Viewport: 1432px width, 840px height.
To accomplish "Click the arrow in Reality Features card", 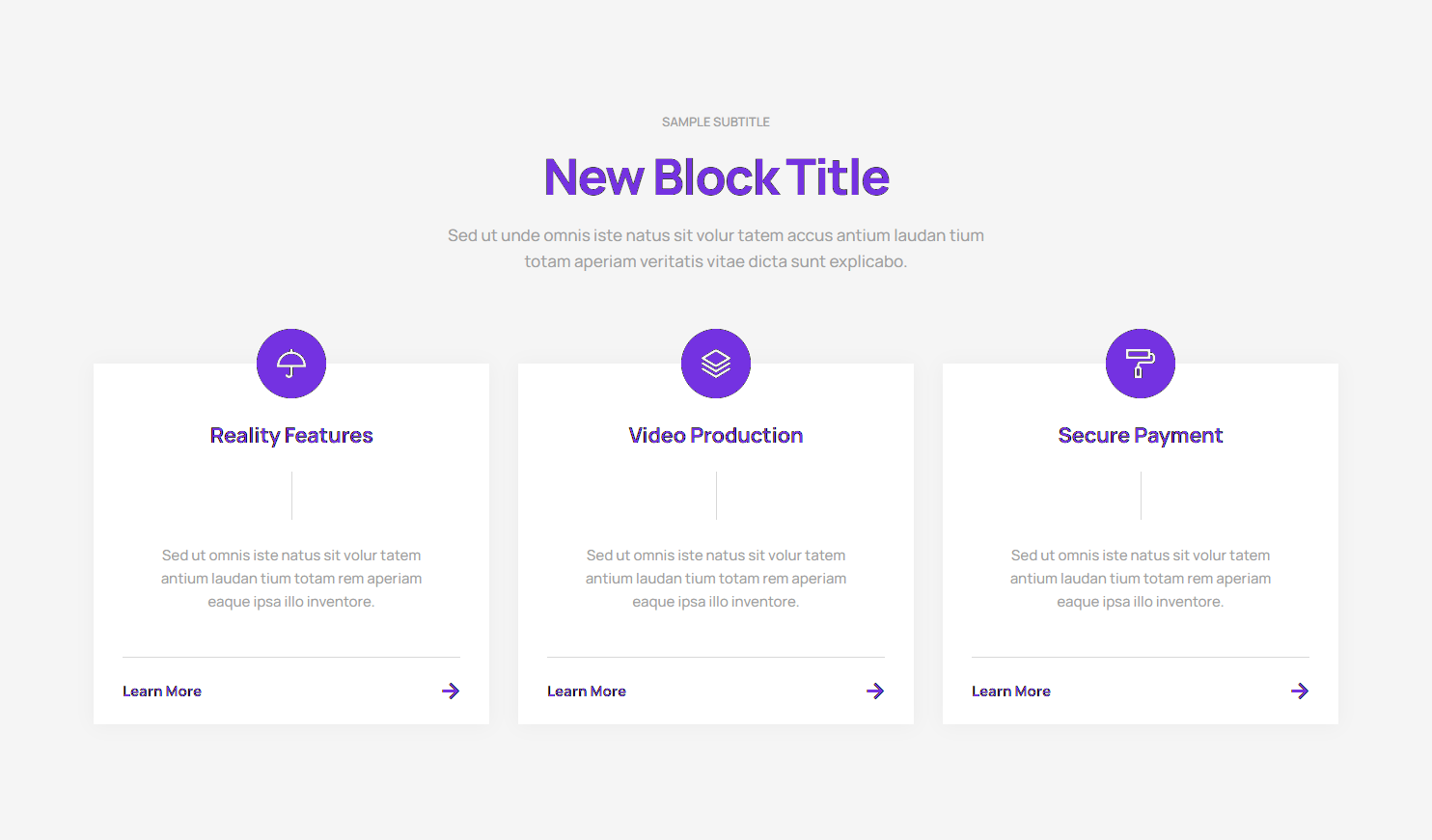I will point(451,691).
